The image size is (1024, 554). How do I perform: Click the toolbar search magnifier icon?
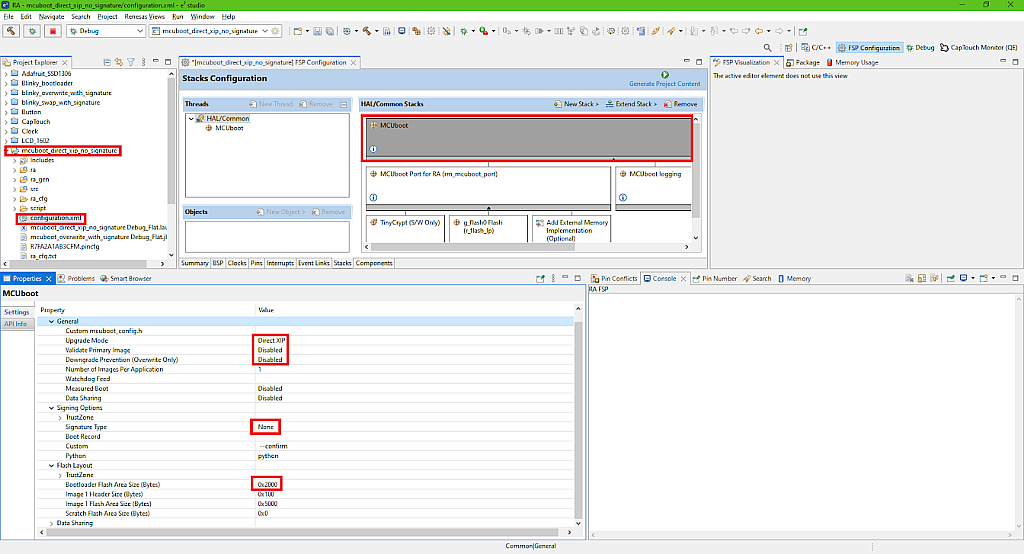coord(767,47)
